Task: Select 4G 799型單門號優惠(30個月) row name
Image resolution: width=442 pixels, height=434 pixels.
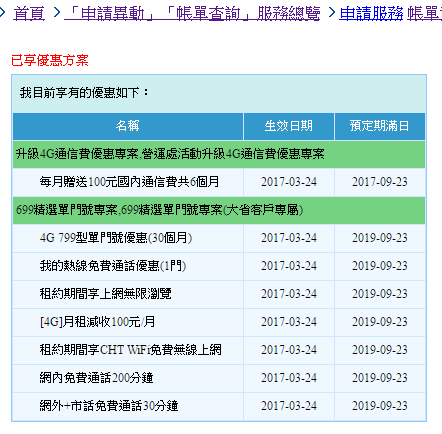Action: point(116,238)
